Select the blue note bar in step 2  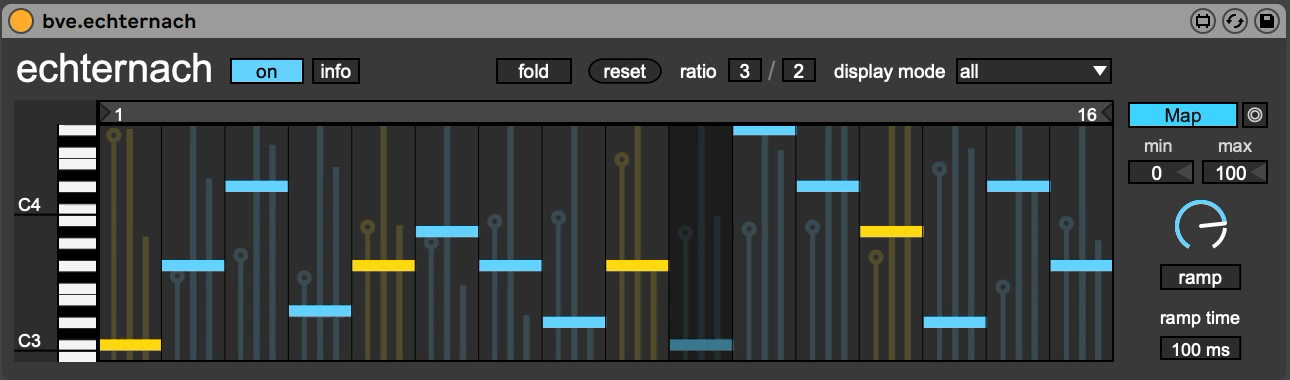193,265
